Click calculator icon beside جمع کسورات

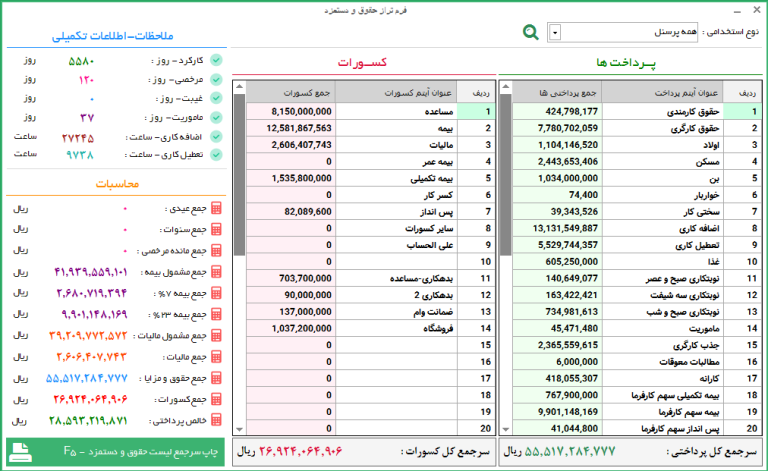click(x=216, y=398)
